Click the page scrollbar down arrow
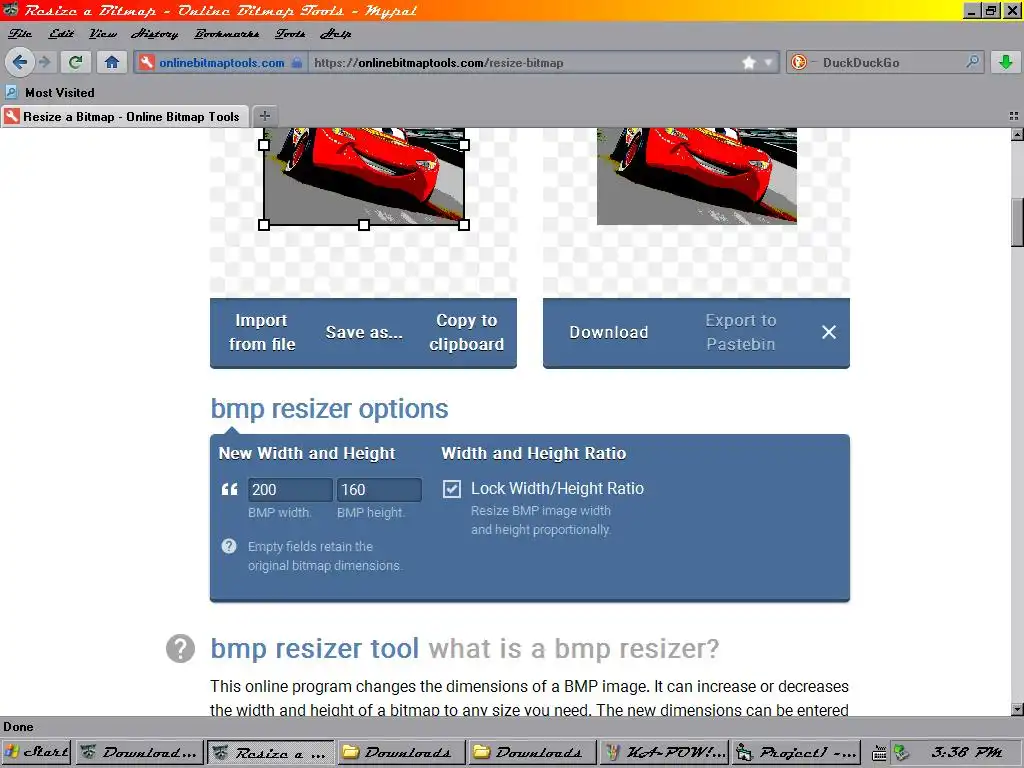The image size is (1024, 768). point(1017,709)
